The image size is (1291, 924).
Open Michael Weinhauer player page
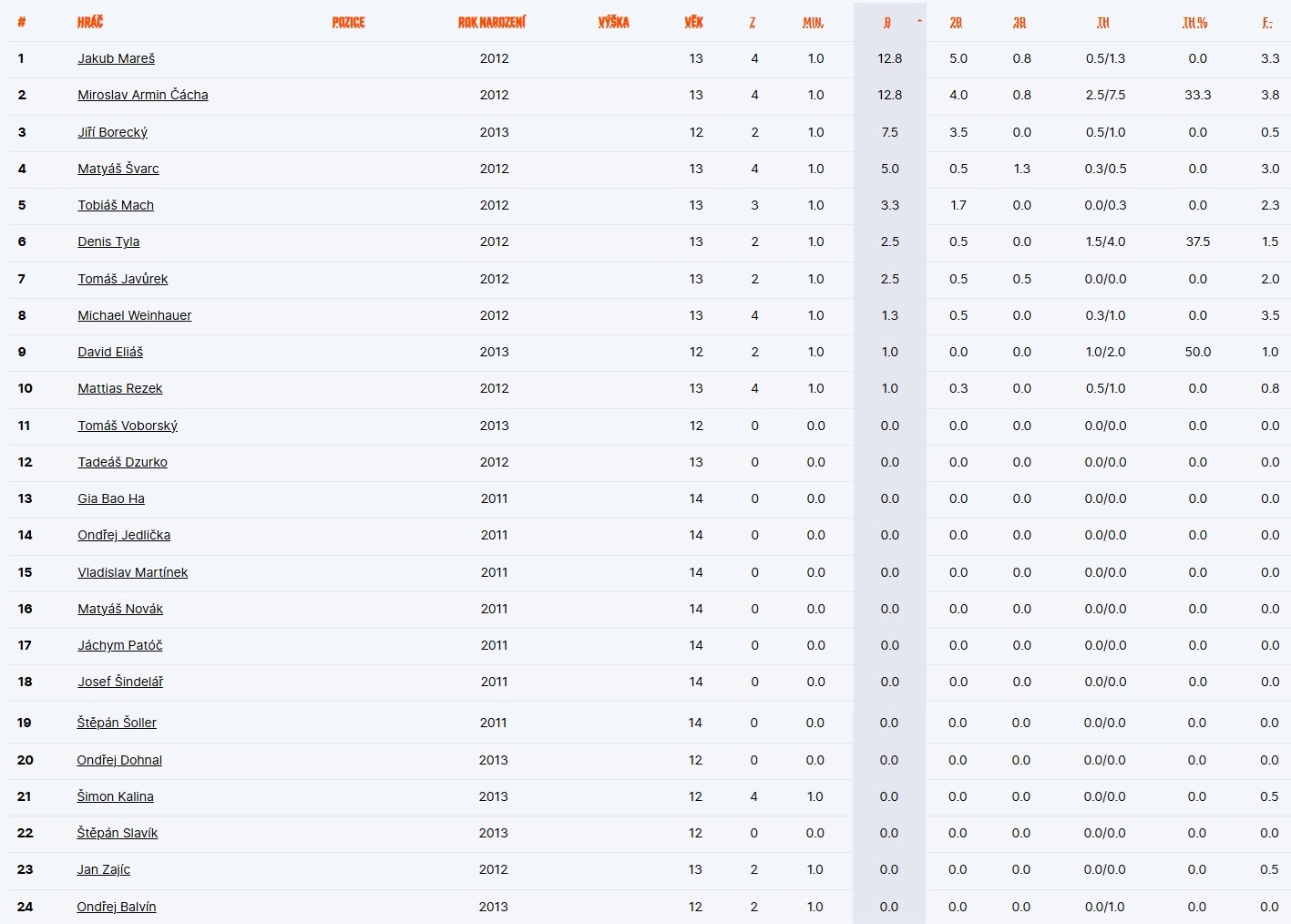click(x=134, y=315)
